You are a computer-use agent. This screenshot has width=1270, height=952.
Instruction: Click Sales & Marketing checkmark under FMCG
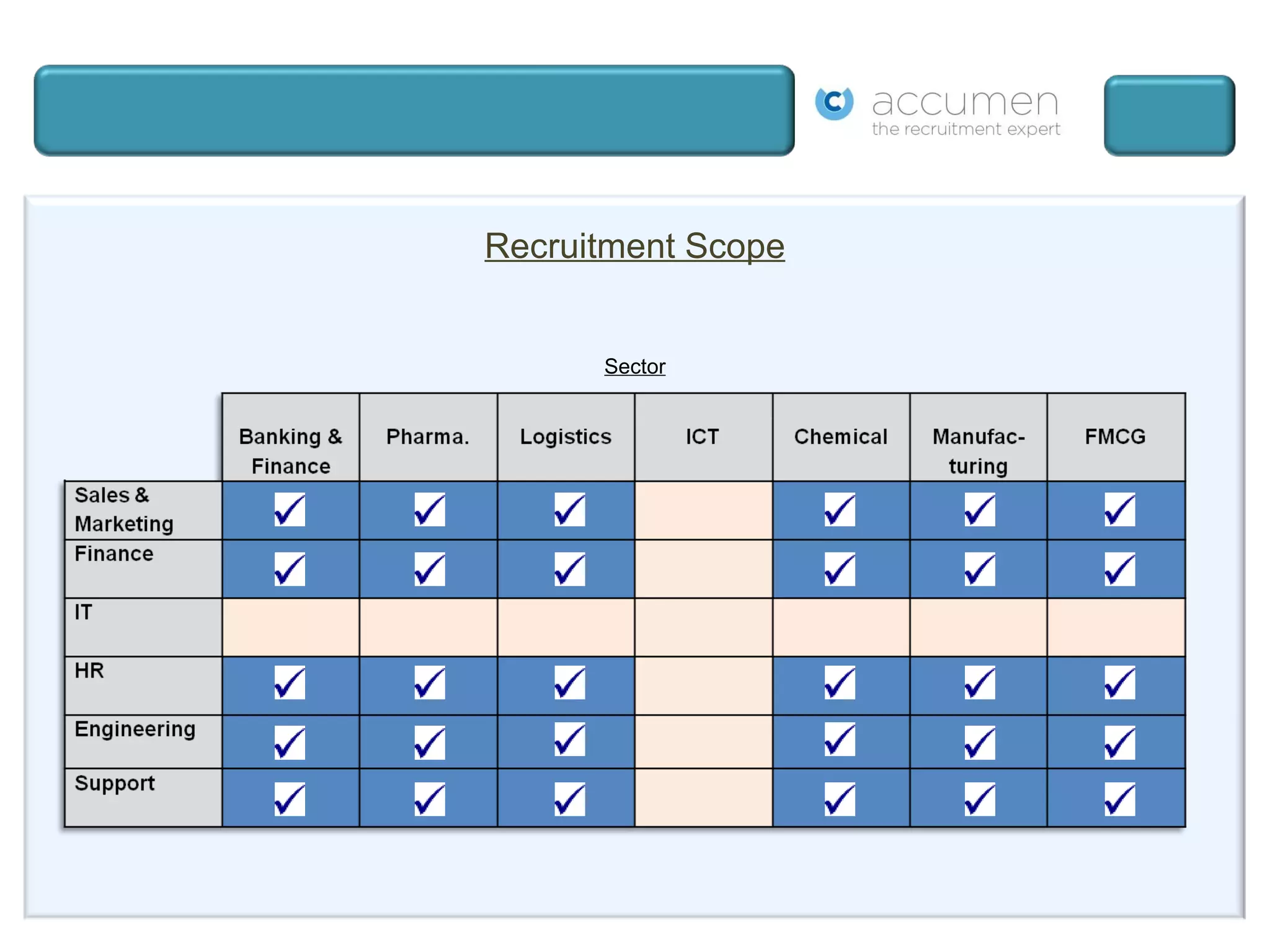(x=1120, y=509)
